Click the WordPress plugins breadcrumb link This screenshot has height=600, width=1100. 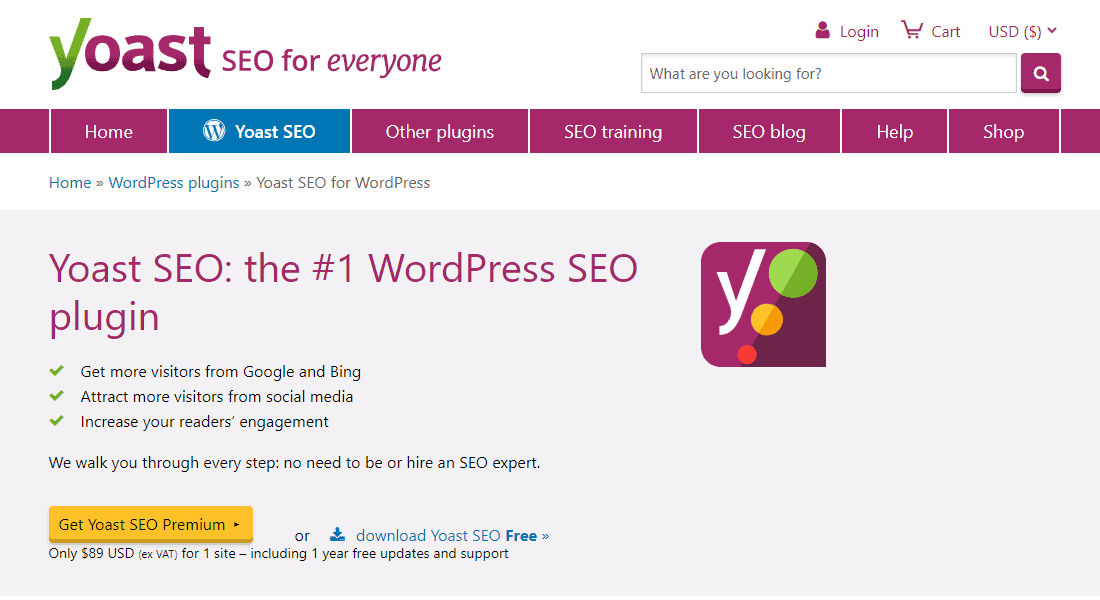[x=174, y=182]
